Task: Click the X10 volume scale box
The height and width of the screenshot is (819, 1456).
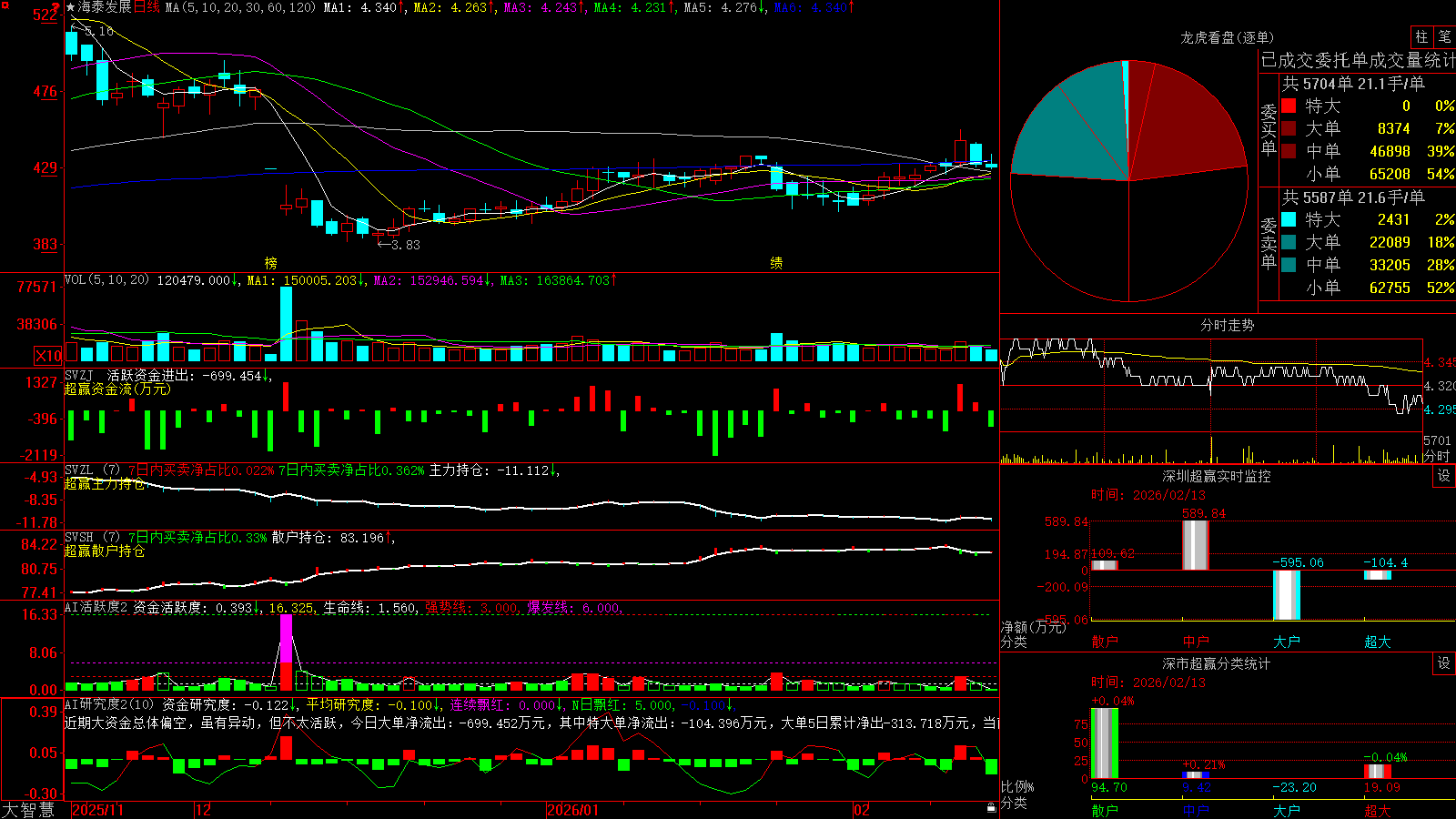Action: (x=48, y=356)
